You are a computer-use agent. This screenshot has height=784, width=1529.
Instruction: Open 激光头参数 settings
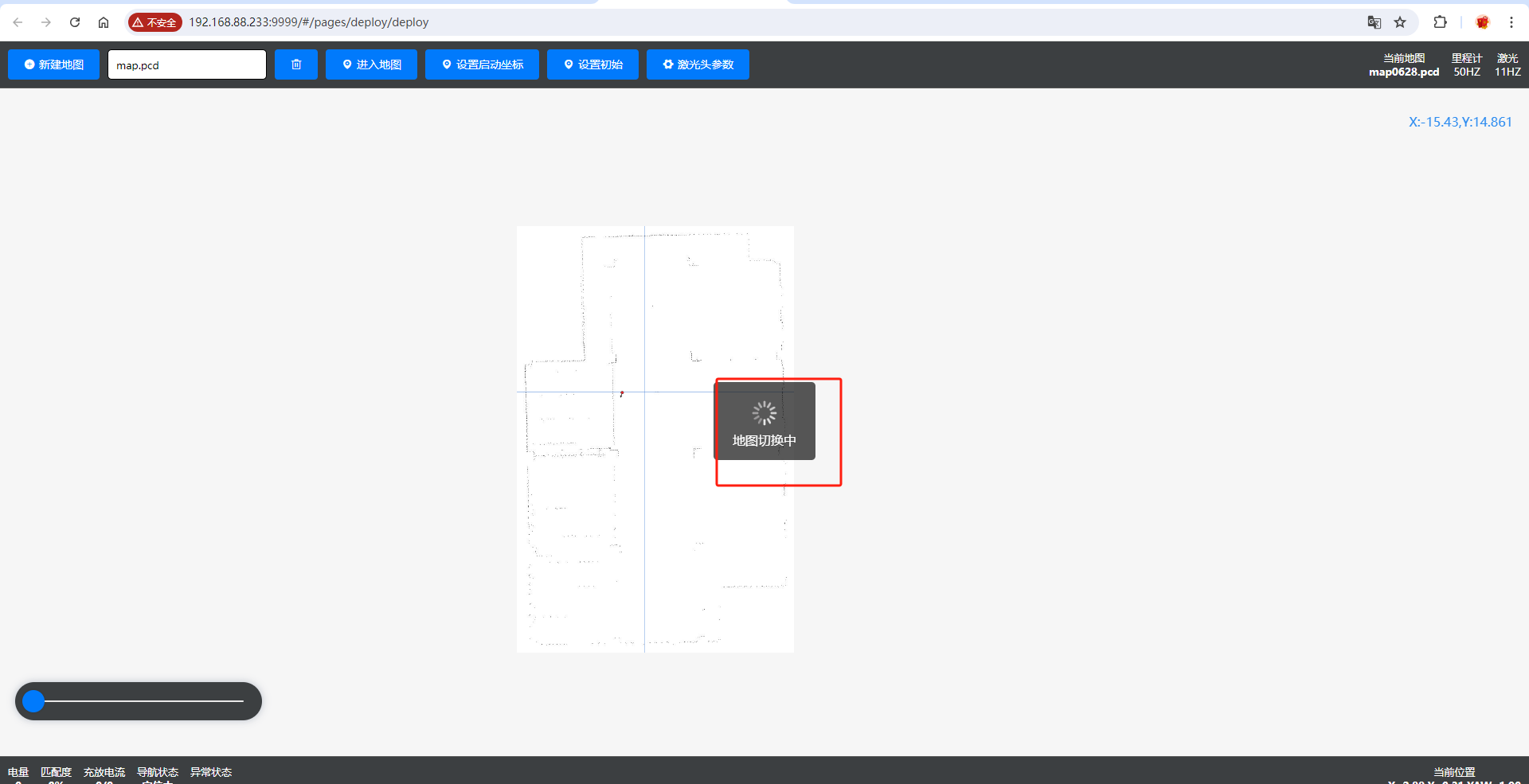698,64
